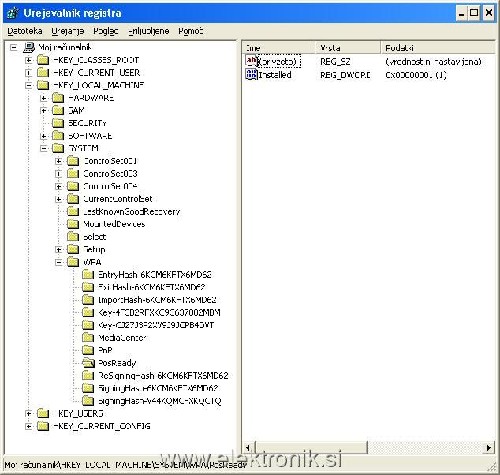Click the My Computer root icon
This screenshot has width=500, height=475.
[29, 47]
